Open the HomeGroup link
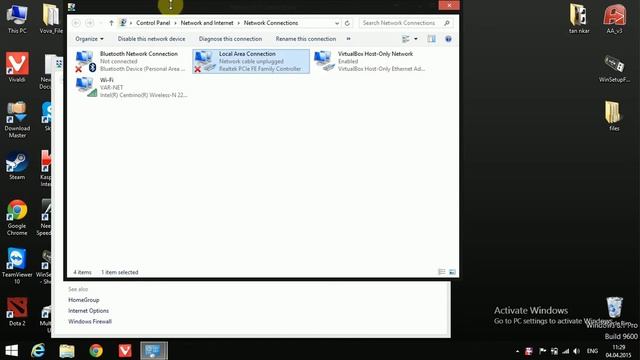This screenshot has height=360, width=640. 84,300
